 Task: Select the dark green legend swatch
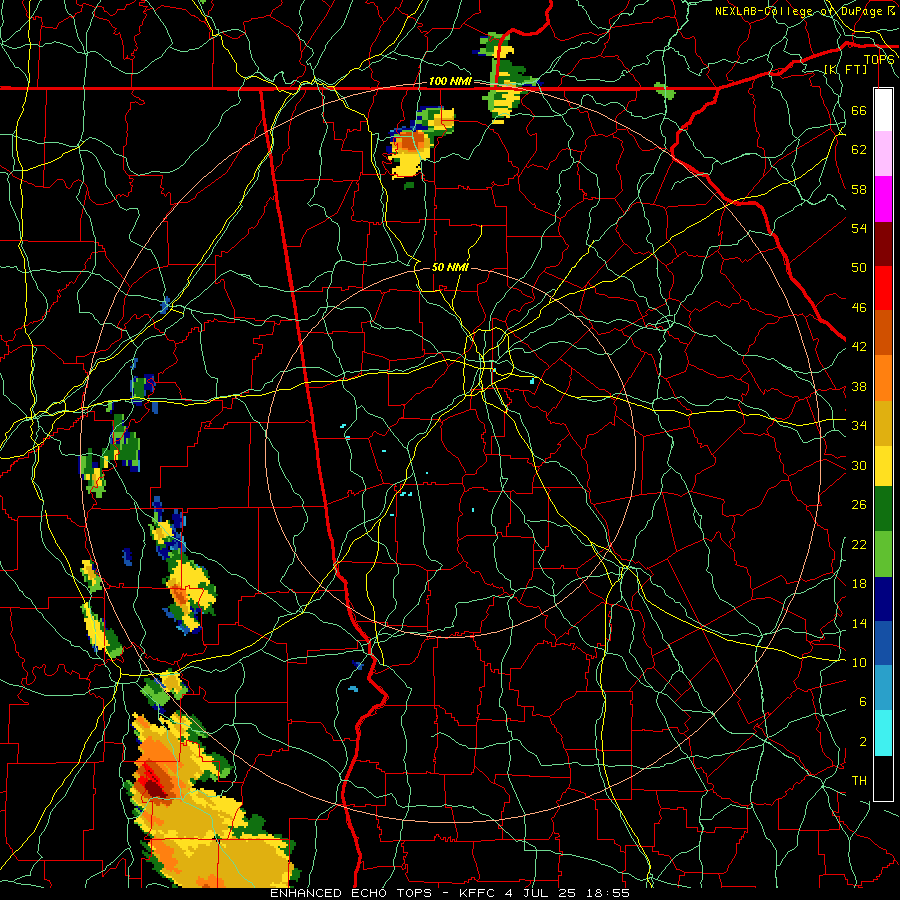(883, 509)
